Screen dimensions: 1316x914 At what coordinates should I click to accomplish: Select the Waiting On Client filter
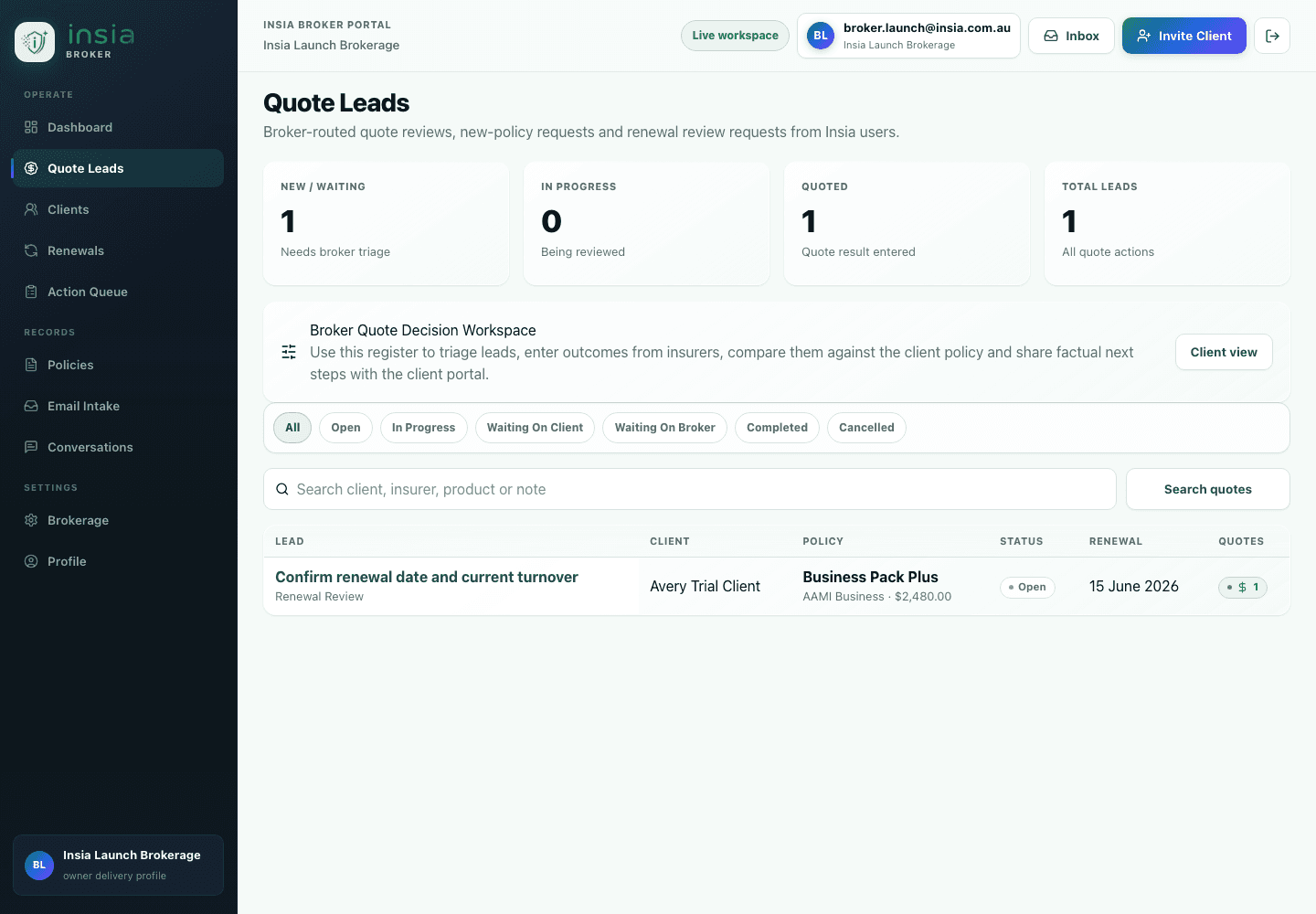535,428
